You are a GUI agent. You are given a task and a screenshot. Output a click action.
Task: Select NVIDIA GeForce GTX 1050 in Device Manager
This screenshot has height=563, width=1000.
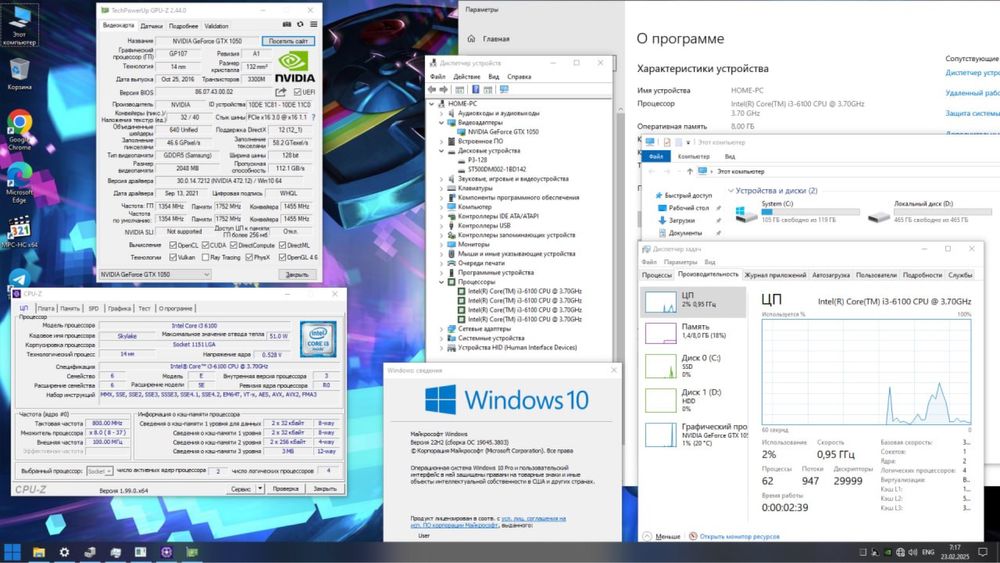coord(503,132)
